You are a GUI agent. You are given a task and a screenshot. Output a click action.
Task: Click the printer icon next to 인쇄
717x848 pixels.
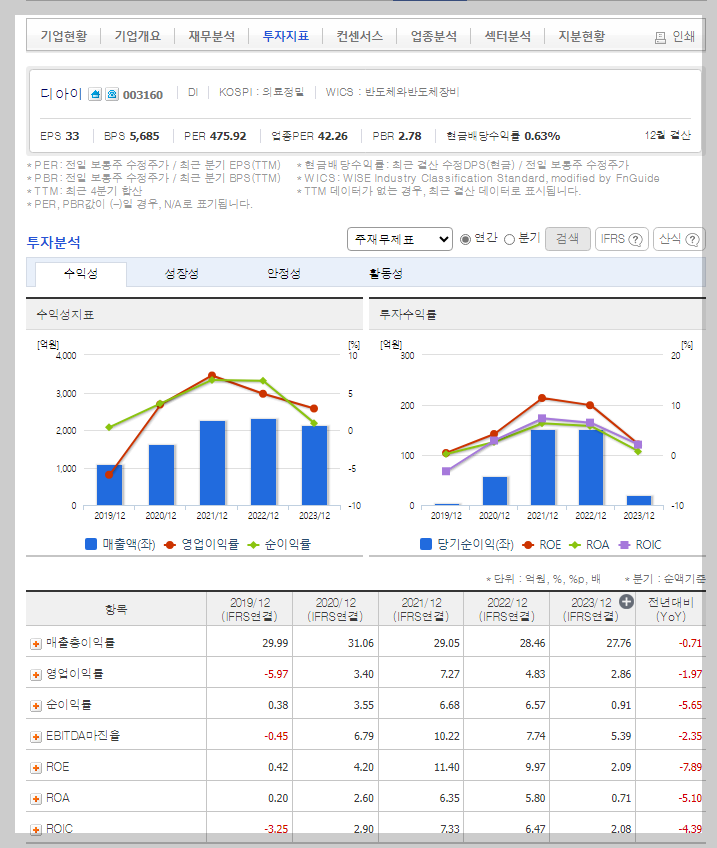pos(660,37)
